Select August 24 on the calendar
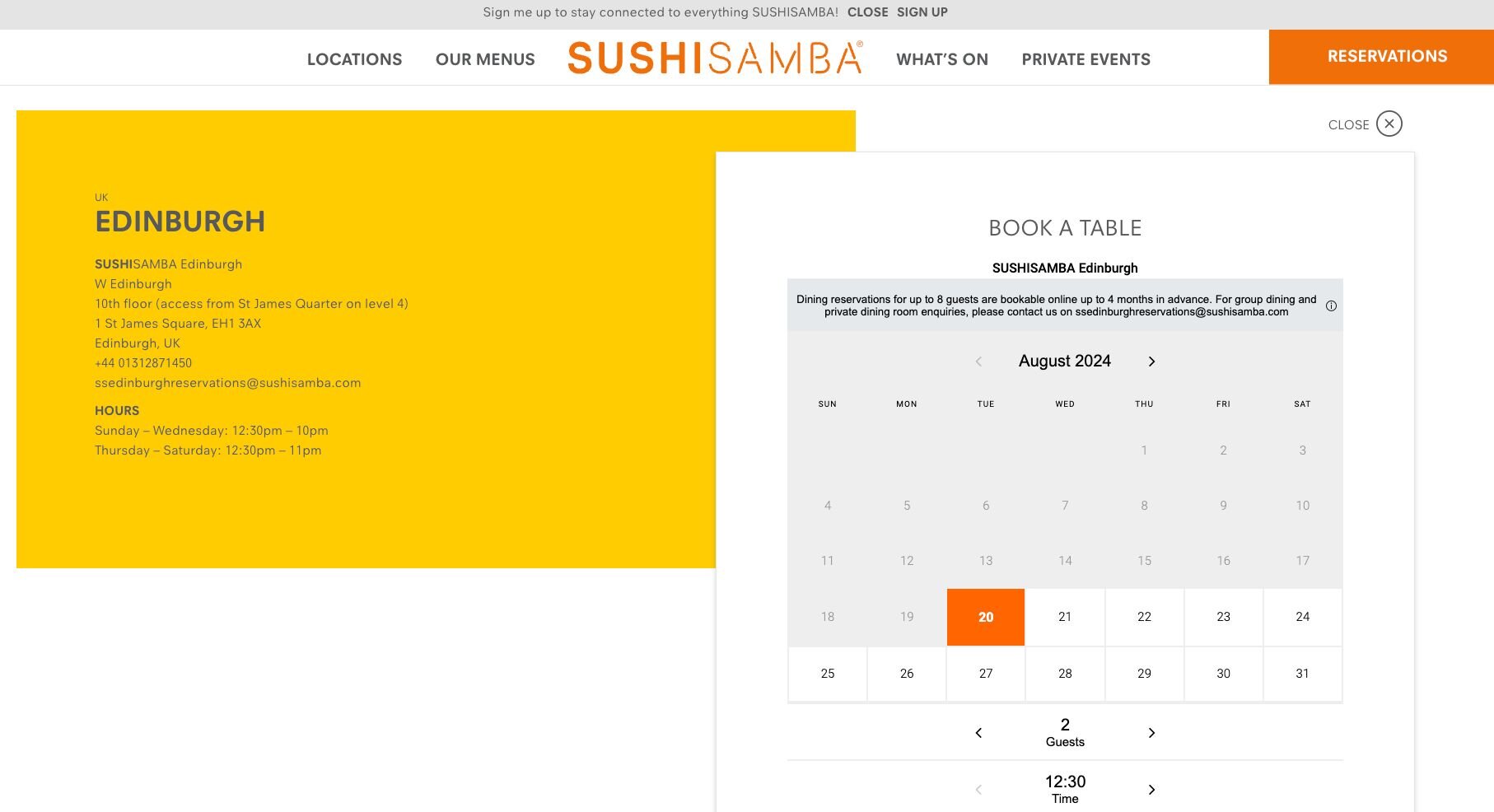This screenshot has height=812, width=1494. (1302, 617)
